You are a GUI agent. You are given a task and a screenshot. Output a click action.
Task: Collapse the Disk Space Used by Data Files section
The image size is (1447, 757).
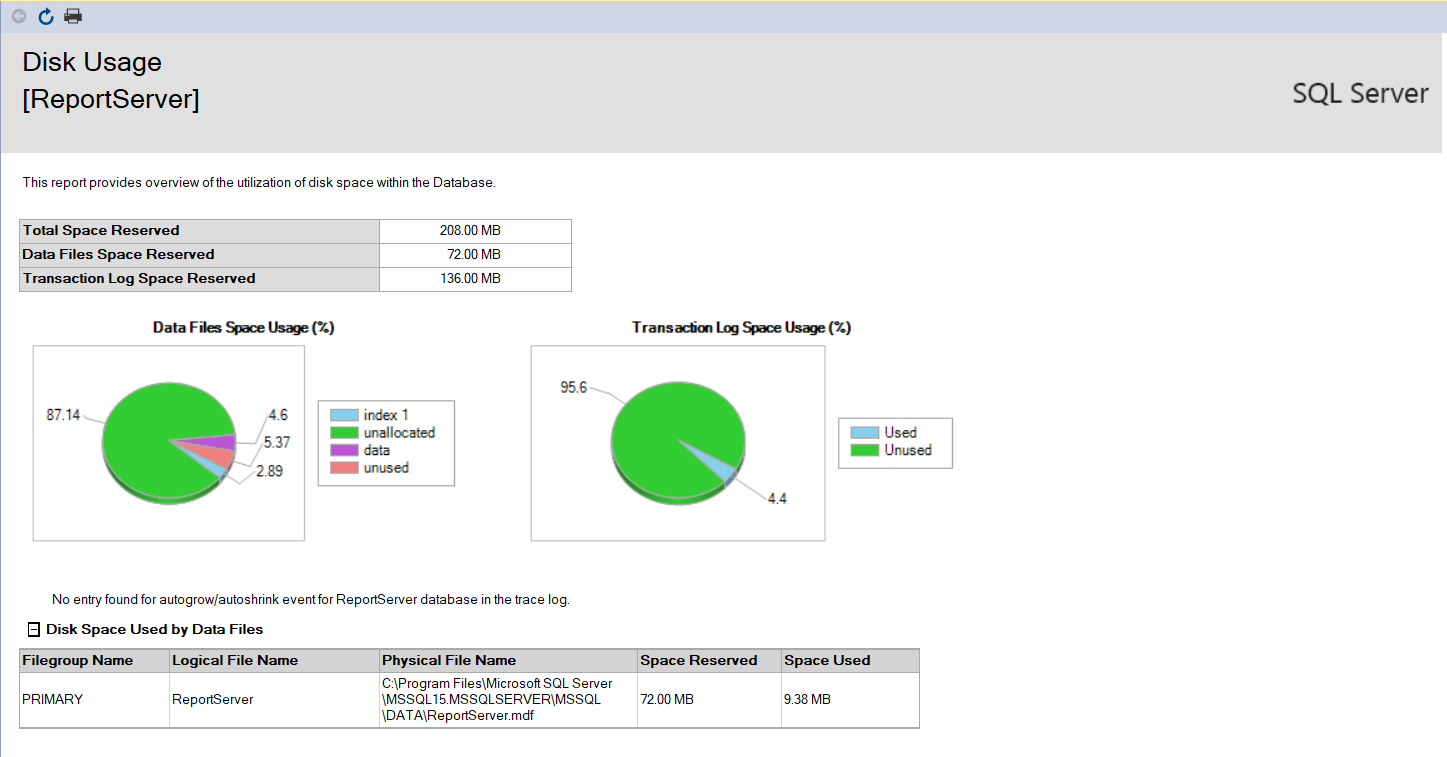coord(34,630)
